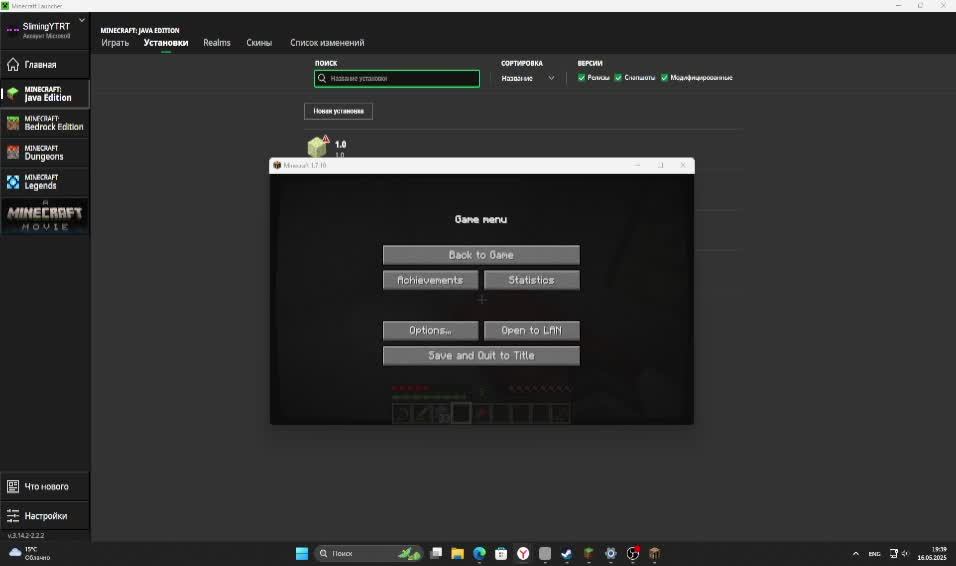The image size is (956, 566).
Task: Click Open to LAN button
Action: [x=532, y=331]
